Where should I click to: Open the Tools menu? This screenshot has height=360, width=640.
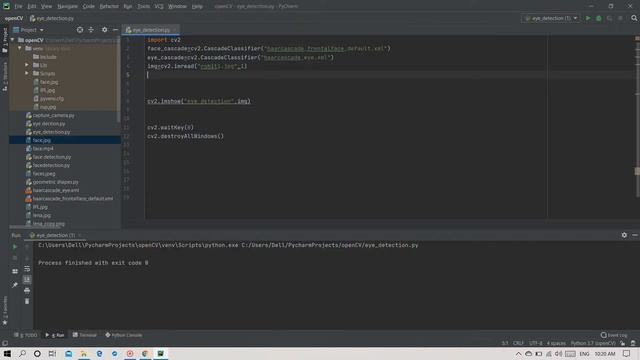click(143, 7)
